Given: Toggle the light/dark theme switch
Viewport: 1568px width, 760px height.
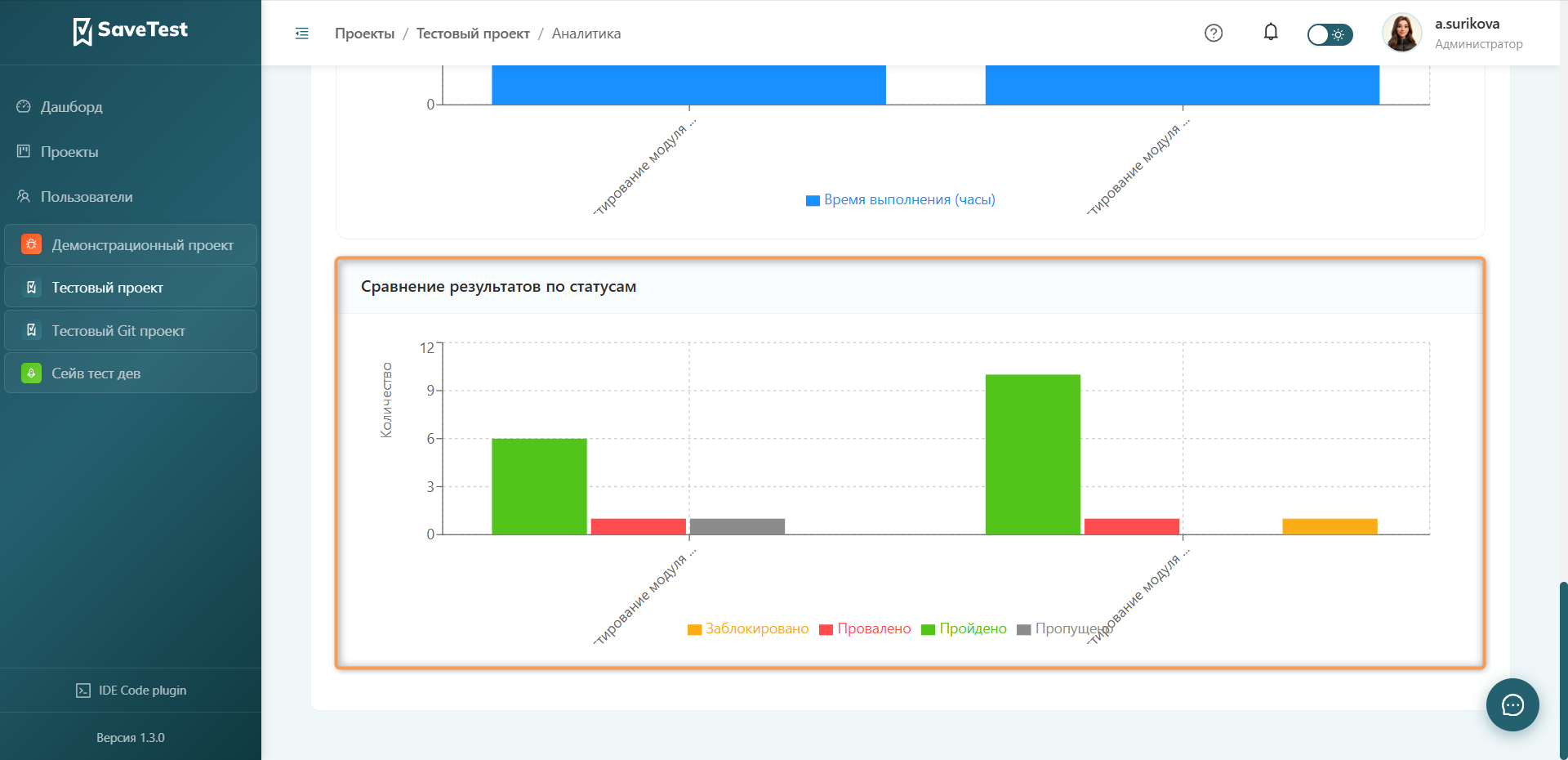Looking at the screenshot, I should click(1330, 34).
